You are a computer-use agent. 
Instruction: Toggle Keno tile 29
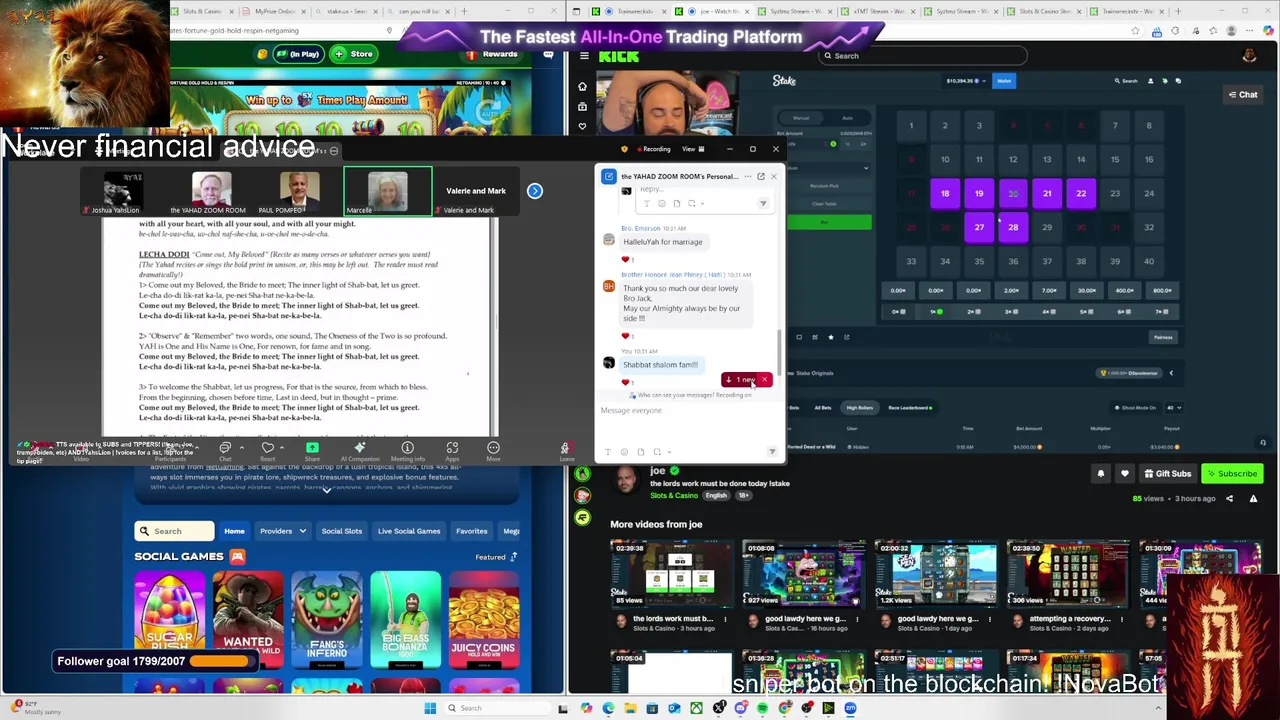1047,227
